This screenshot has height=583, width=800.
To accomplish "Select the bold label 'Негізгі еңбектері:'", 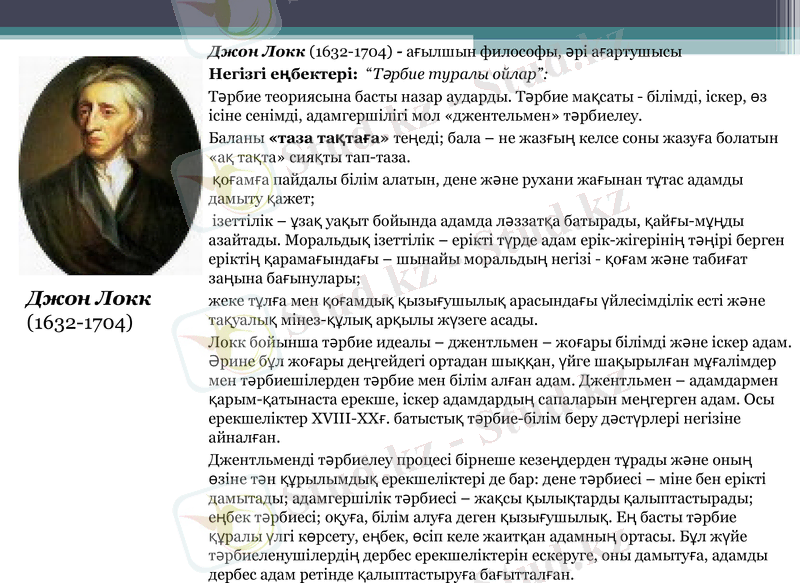I will [x=264, y=69].
